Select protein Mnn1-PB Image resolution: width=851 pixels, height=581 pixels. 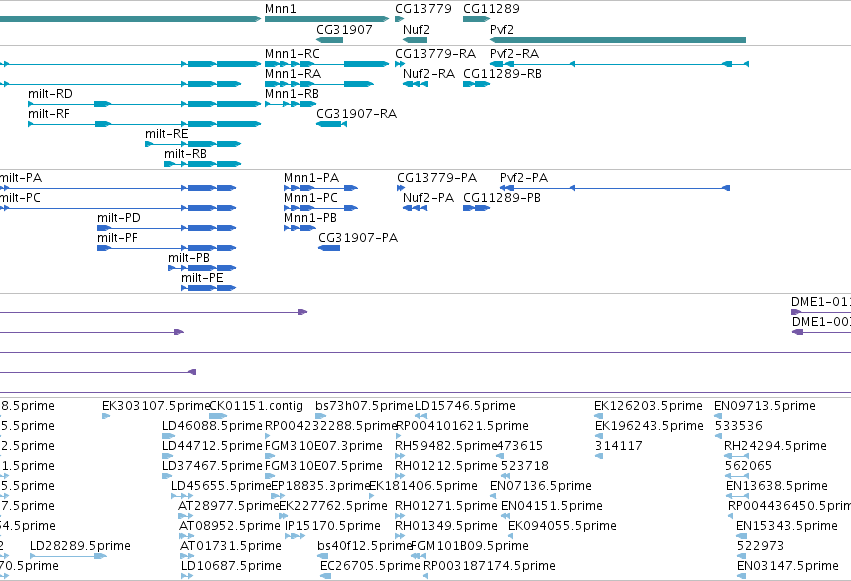(300, 228)
